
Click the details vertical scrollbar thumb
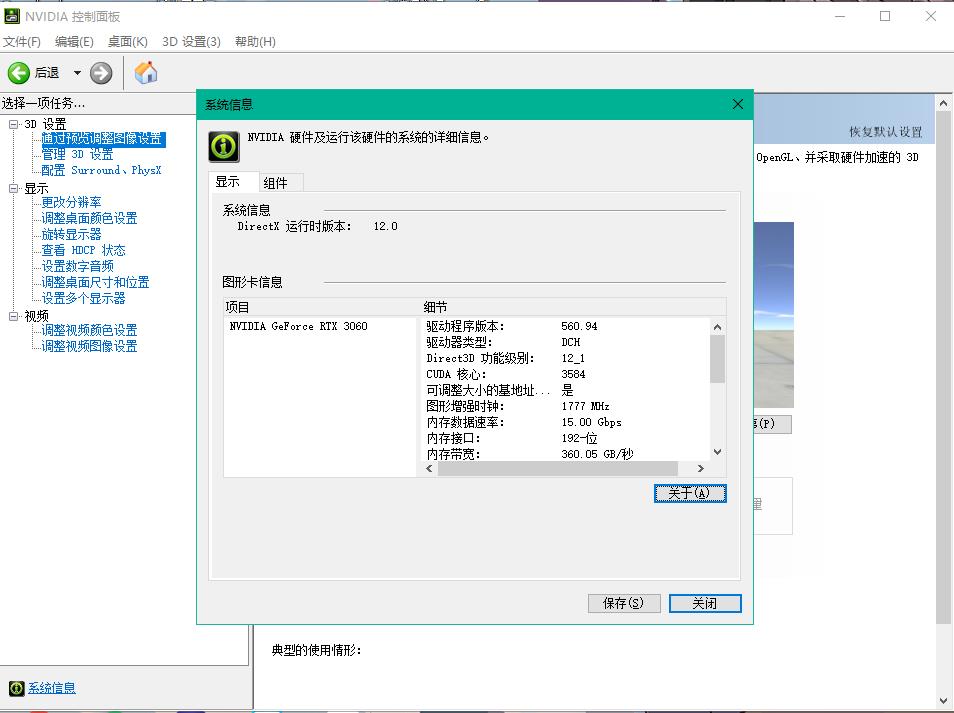717,359
